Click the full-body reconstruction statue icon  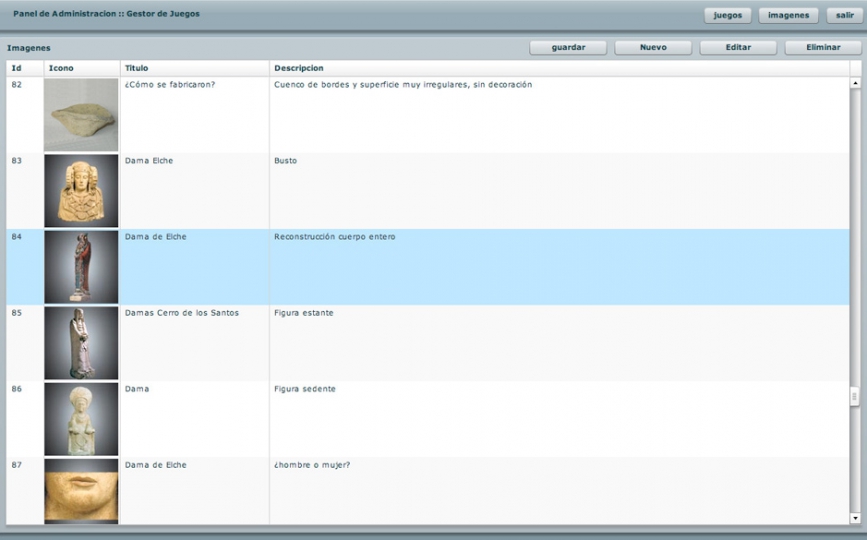[81, 267]
